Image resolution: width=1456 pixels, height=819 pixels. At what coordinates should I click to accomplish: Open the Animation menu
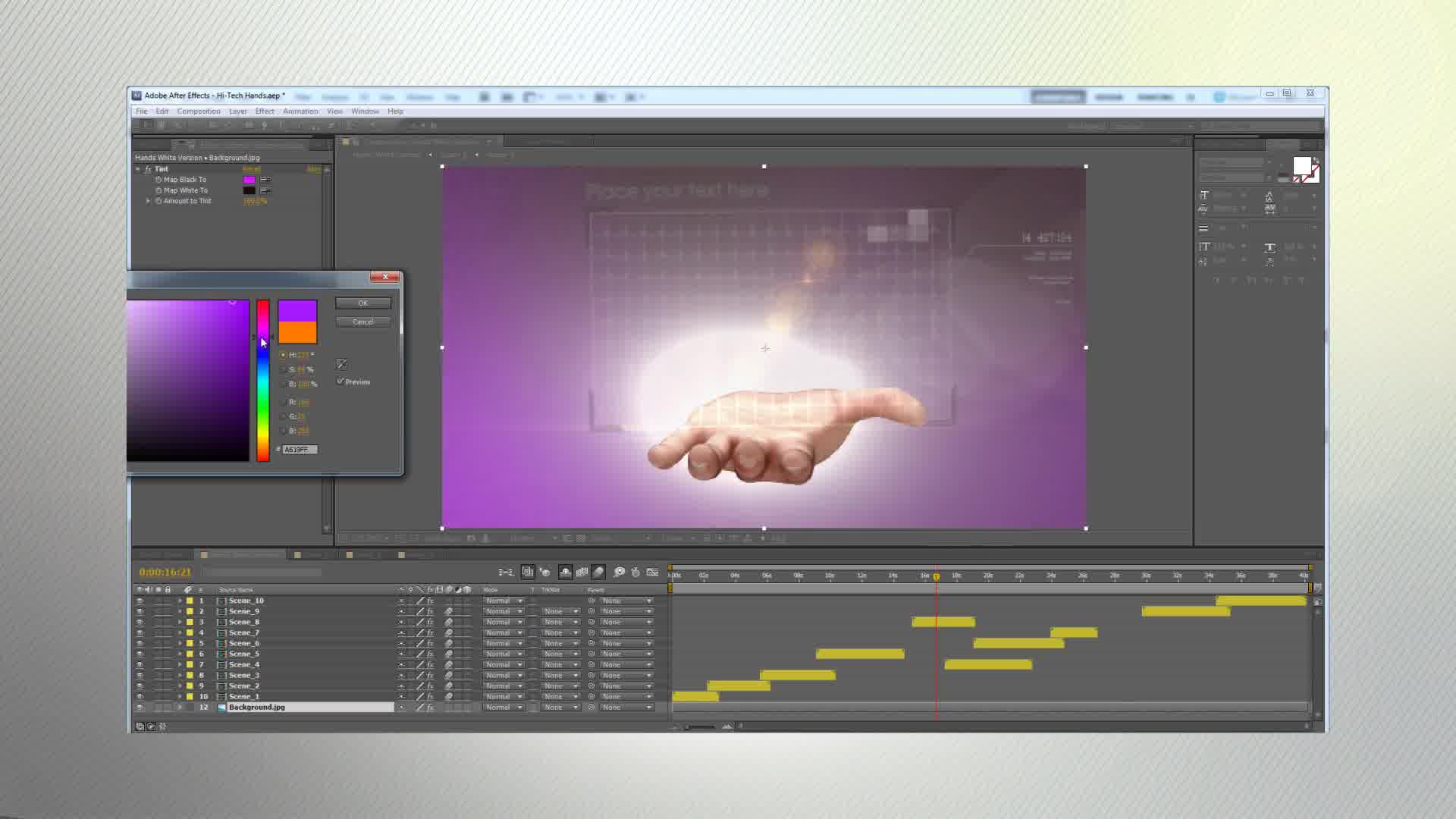pos(300,111)
